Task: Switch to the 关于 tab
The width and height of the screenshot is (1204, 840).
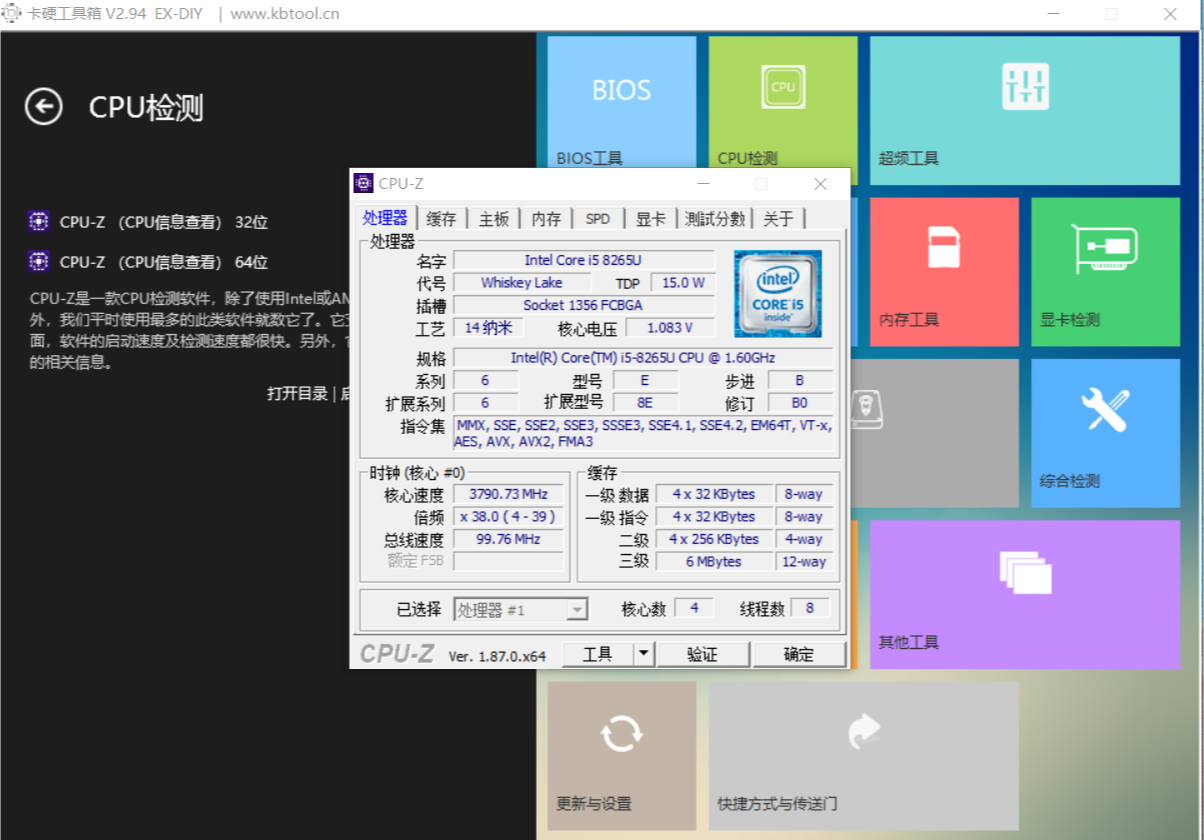Action: pyautogui.click(x=778, y=219)
